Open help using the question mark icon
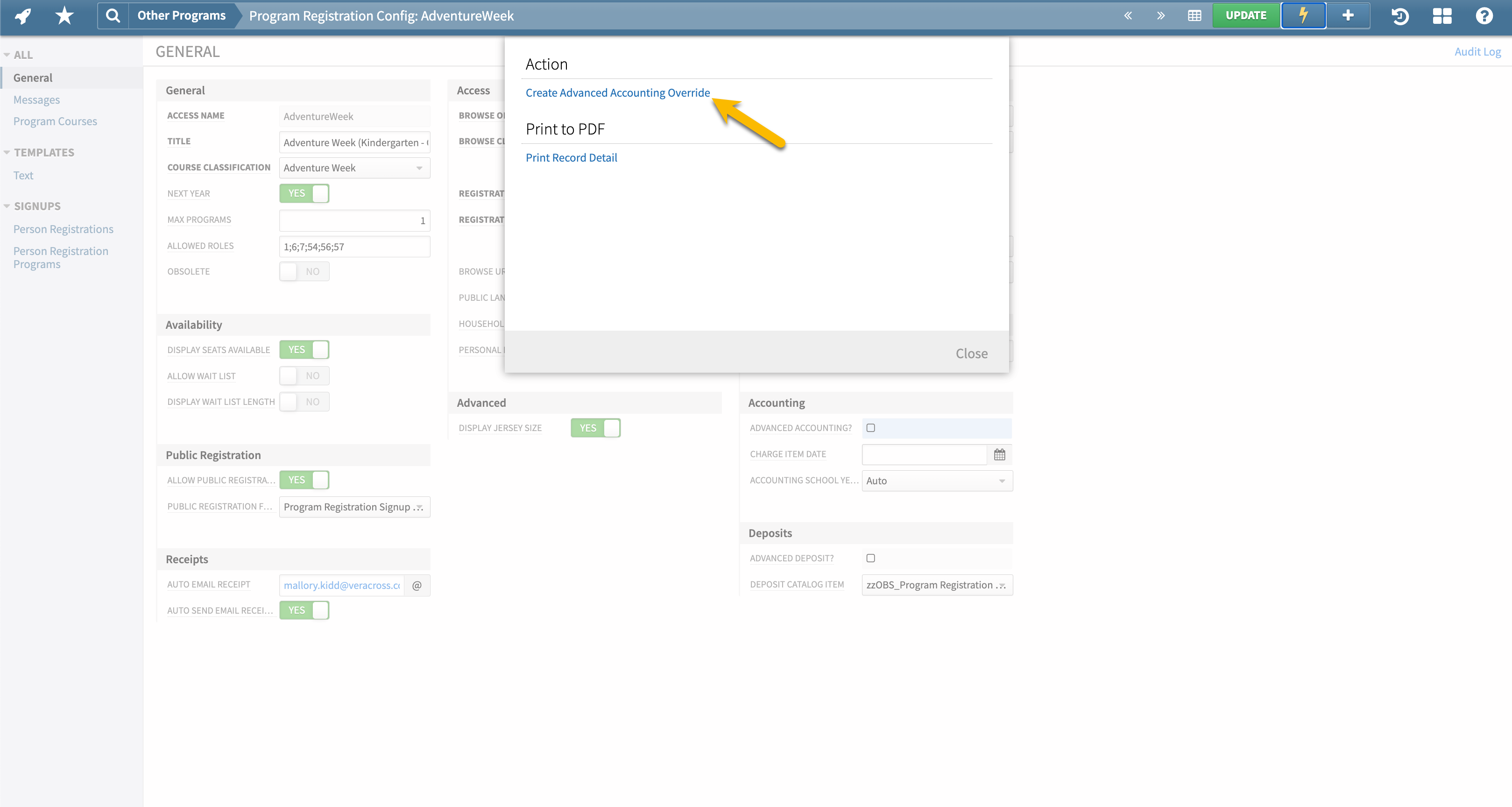This screenshot has width=1512, height=807. point(1484,16)
